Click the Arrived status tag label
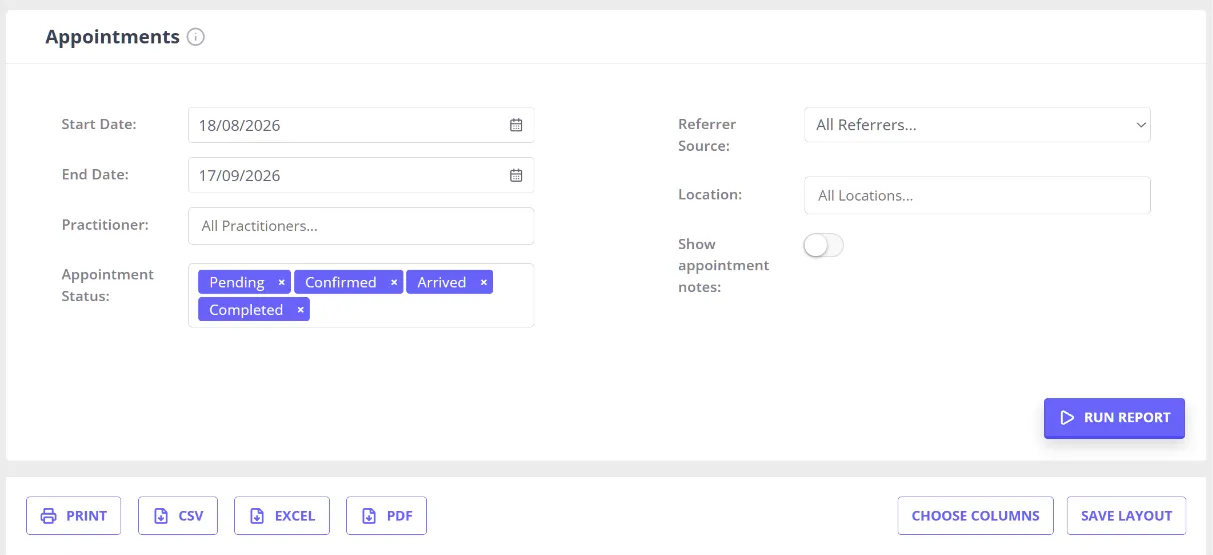Viewport: 1213px width, 555px height. click(x=442, y=283)
